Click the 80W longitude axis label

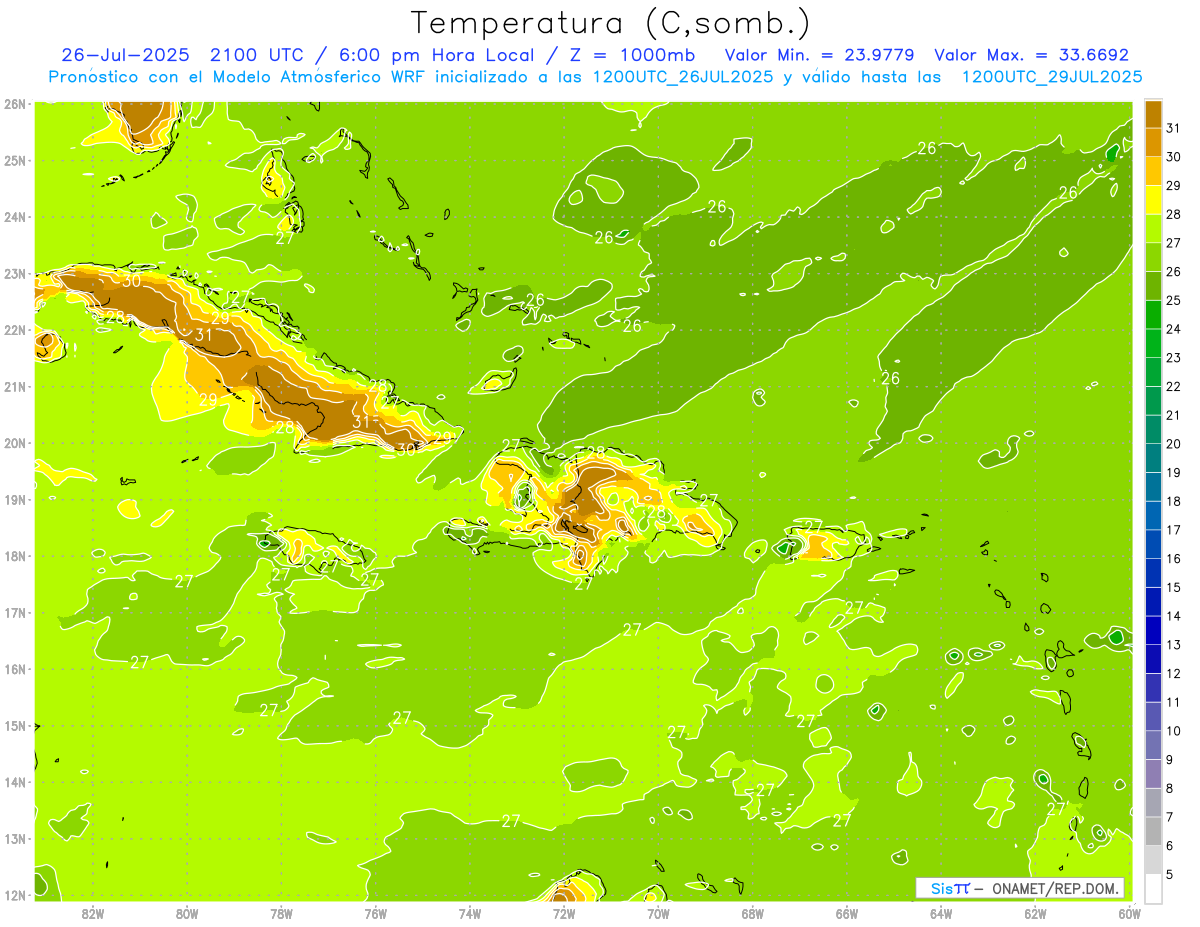point(186,913)
